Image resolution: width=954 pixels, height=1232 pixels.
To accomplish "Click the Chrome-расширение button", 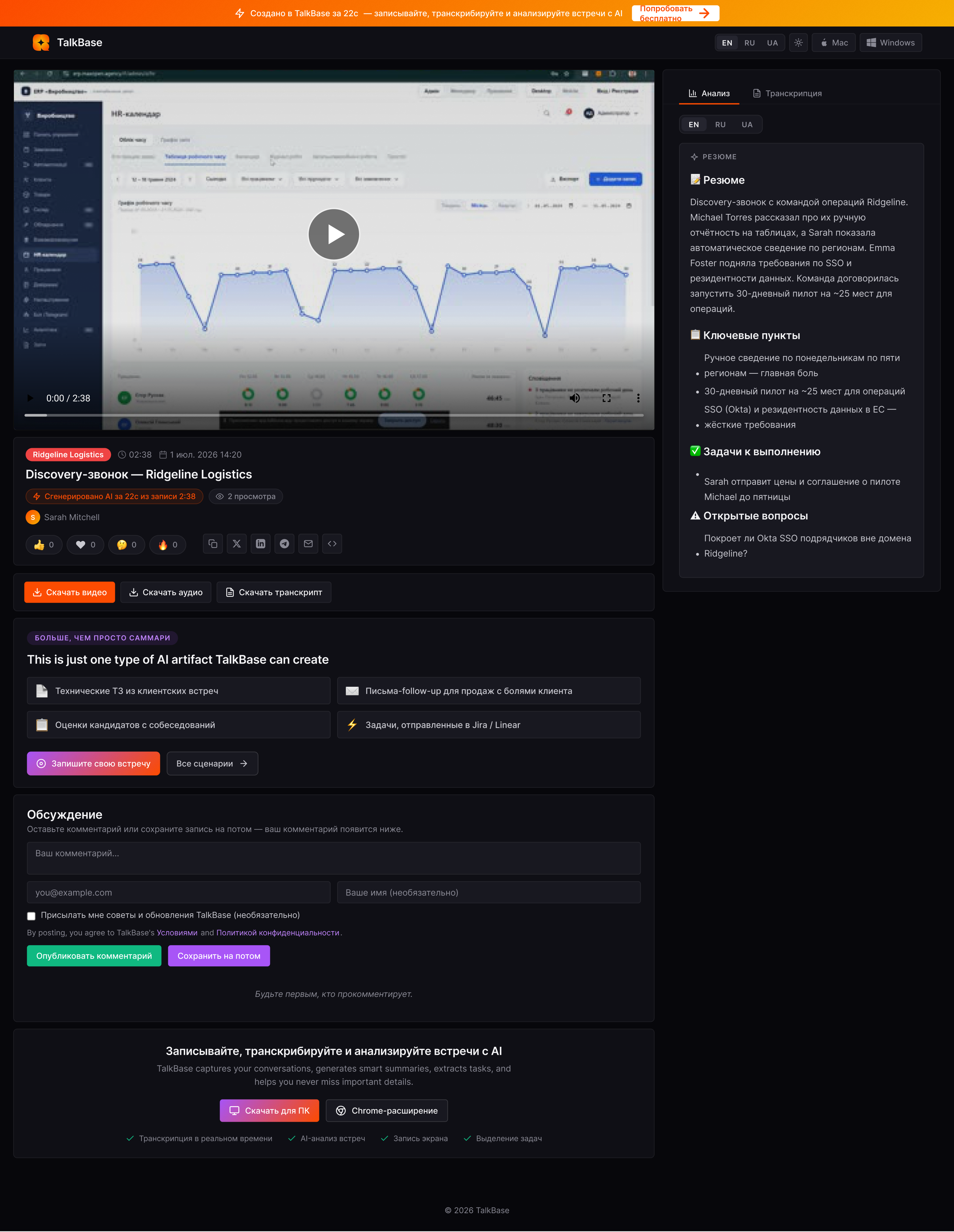I will point(387,1111).
